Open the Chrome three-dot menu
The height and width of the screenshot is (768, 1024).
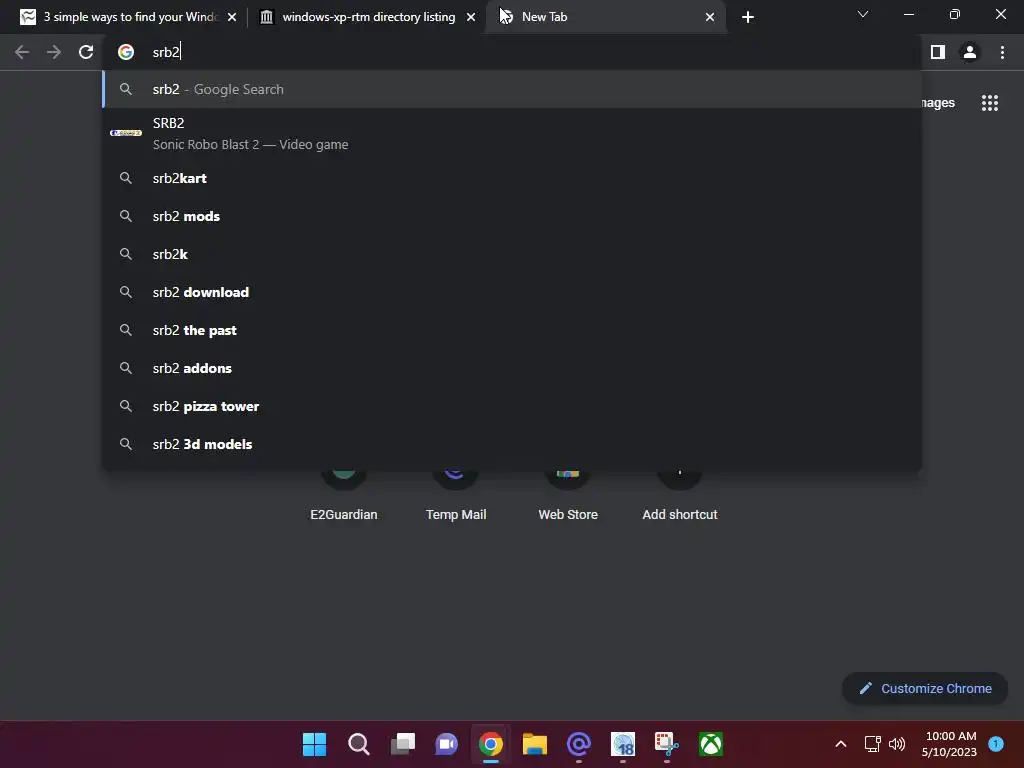click(x=1002, y=52)
